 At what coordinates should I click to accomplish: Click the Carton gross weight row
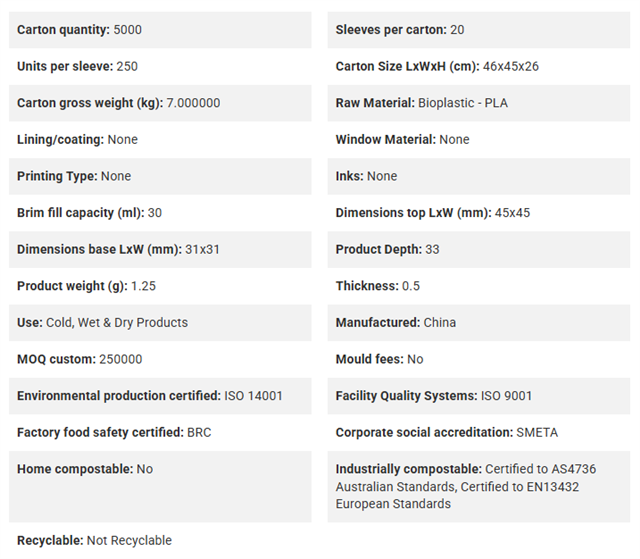(160, 103)
